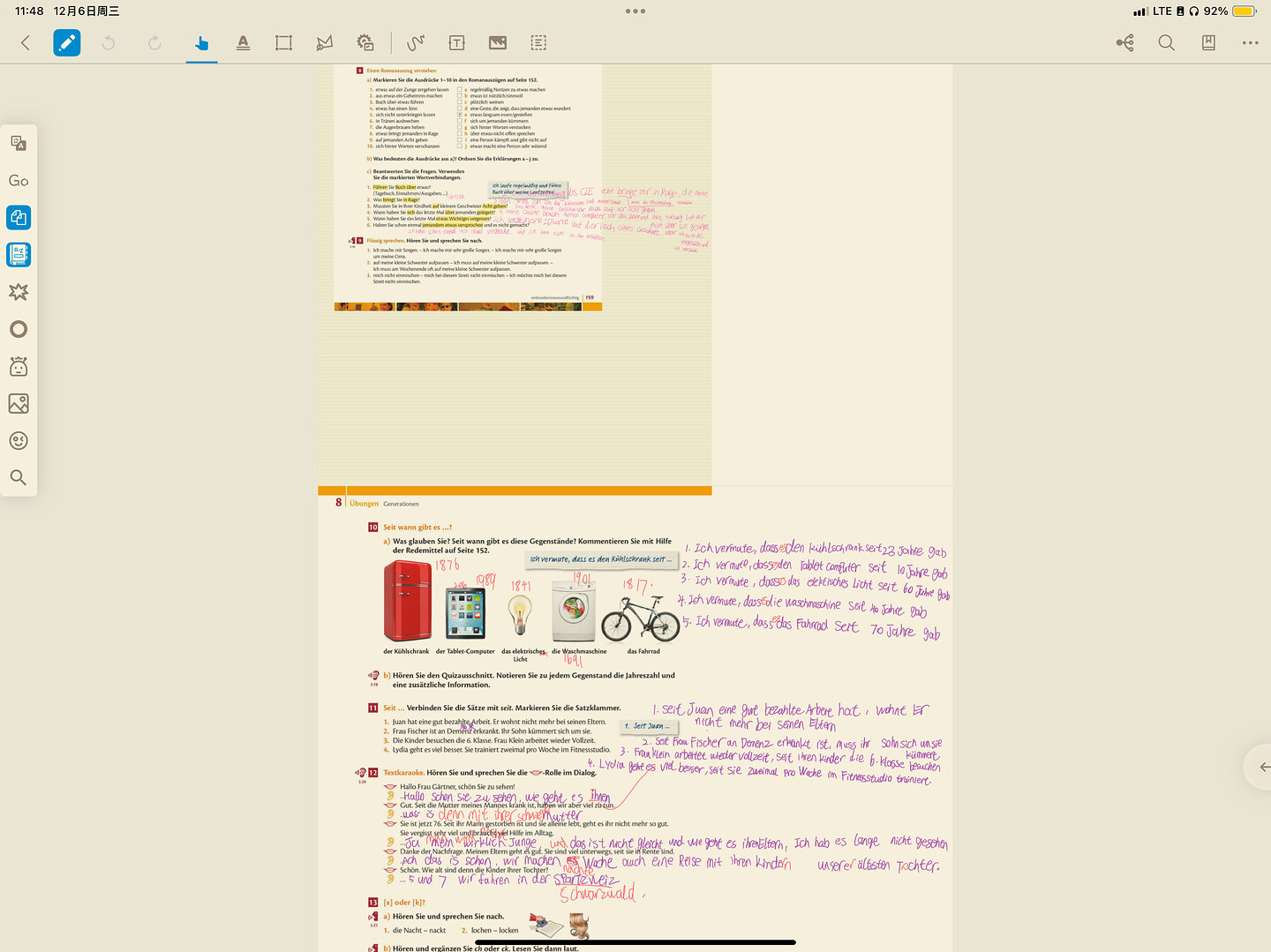1271x952 pixels.
Task: Open search from the top-right magnifier
Action: point(1166,42)
